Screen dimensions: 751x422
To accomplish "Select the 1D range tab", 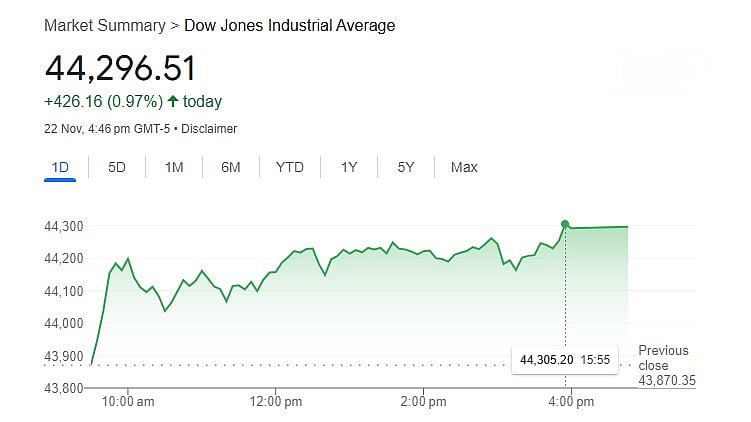I will click(x=60, y=167).
